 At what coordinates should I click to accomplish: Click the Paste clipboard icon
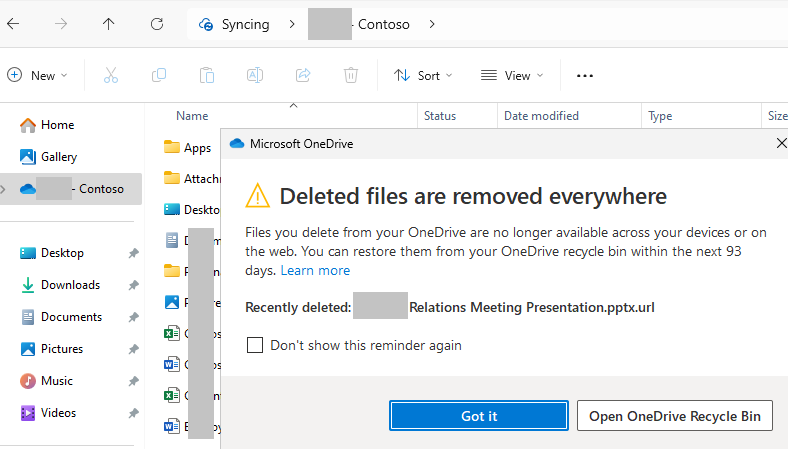point(207,75)
